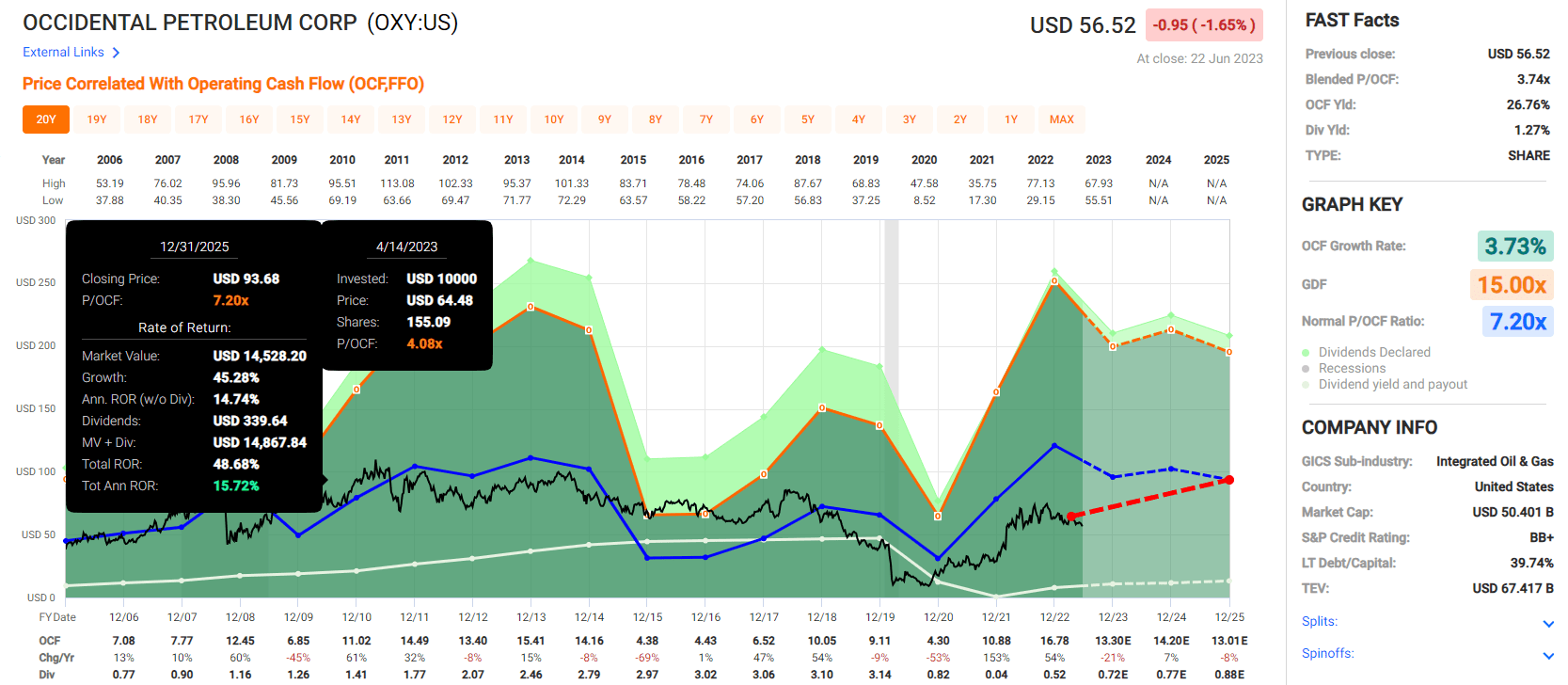
Task: Switch chart to 13Y range
Action: [x=402, y=119]
